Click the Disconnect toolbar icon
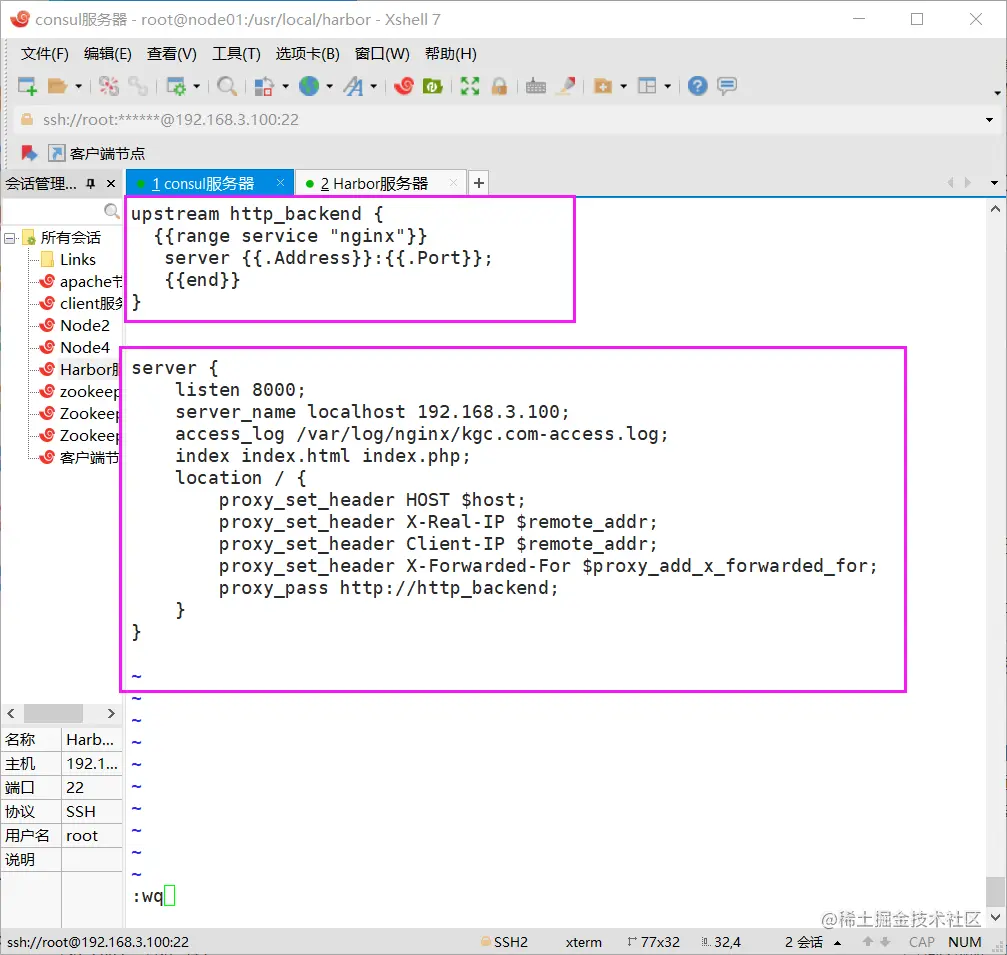Image resolution: width=1007 pixels, height=955 pixels. pos(109,86)
